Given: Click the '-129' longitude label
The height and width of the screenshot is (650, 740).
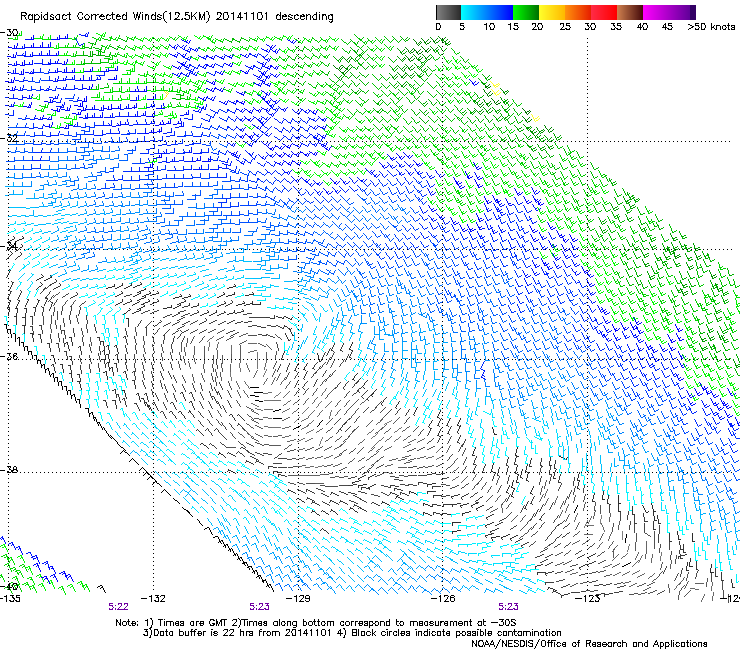Looking at the screenshot, I should [299, 599].
